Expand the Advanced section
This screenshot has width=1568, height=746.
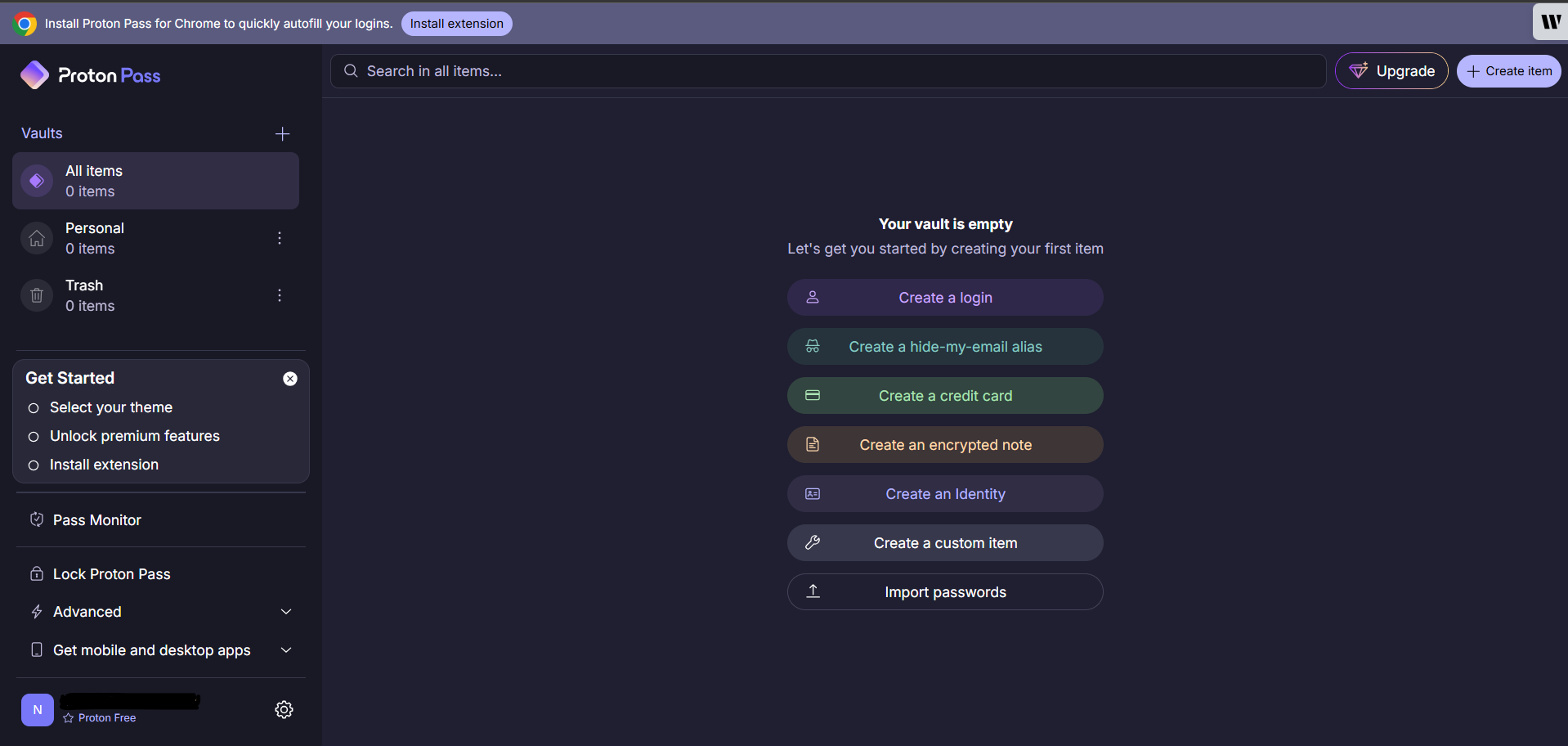[x=160, y=612]
